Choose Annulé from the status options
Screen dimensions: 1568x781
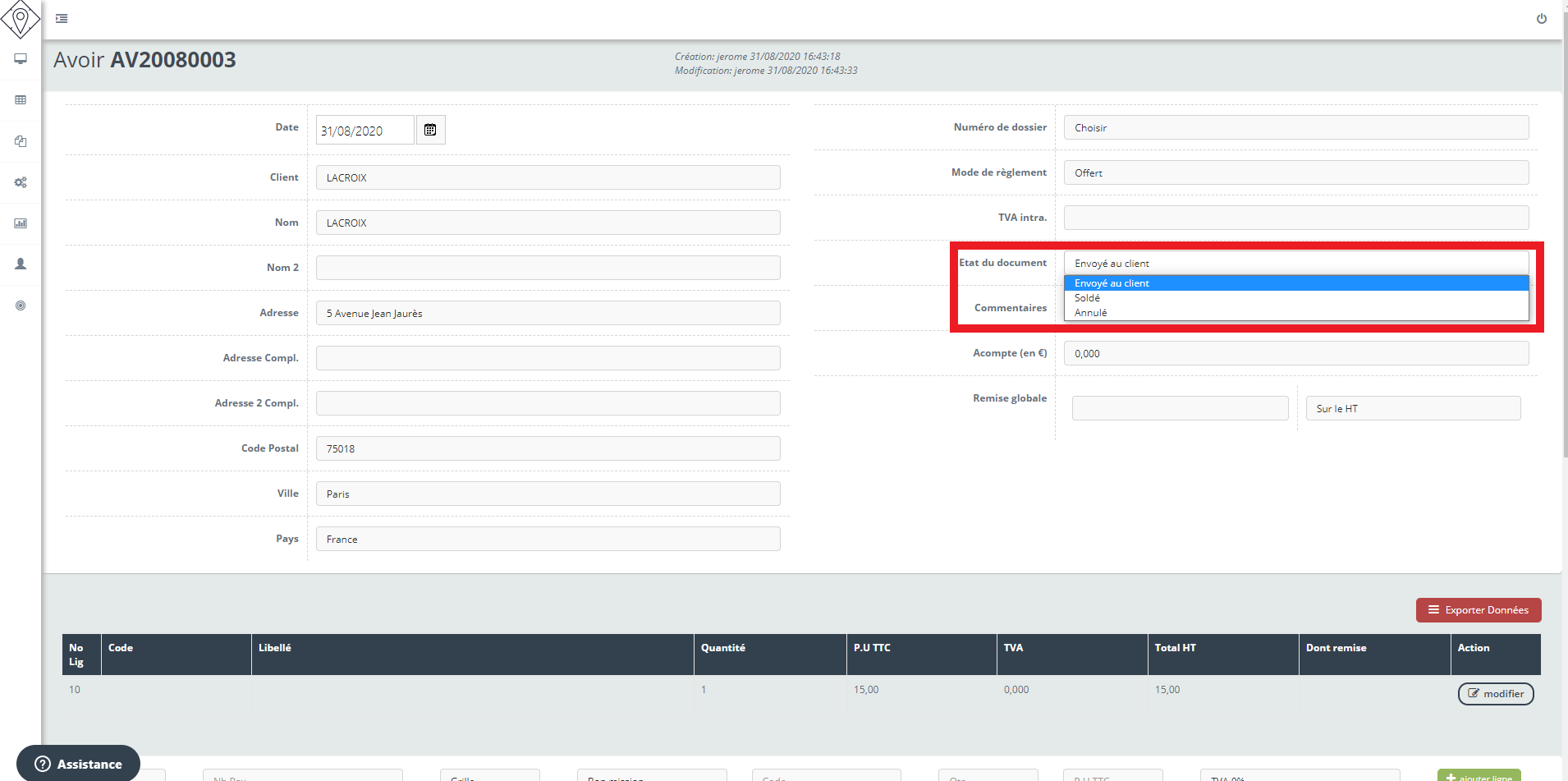1090,313
